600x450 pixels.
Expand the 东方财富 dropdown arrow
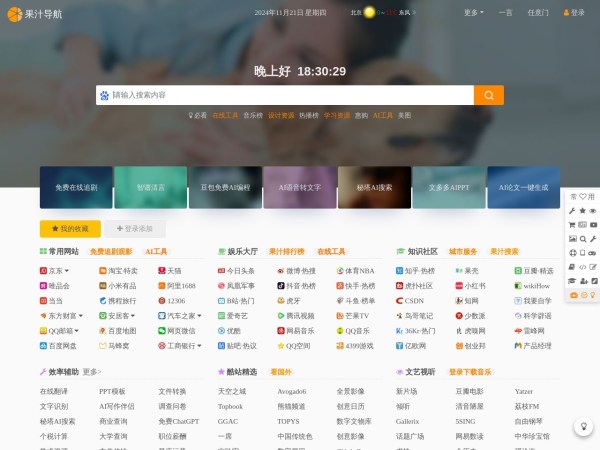82,315
